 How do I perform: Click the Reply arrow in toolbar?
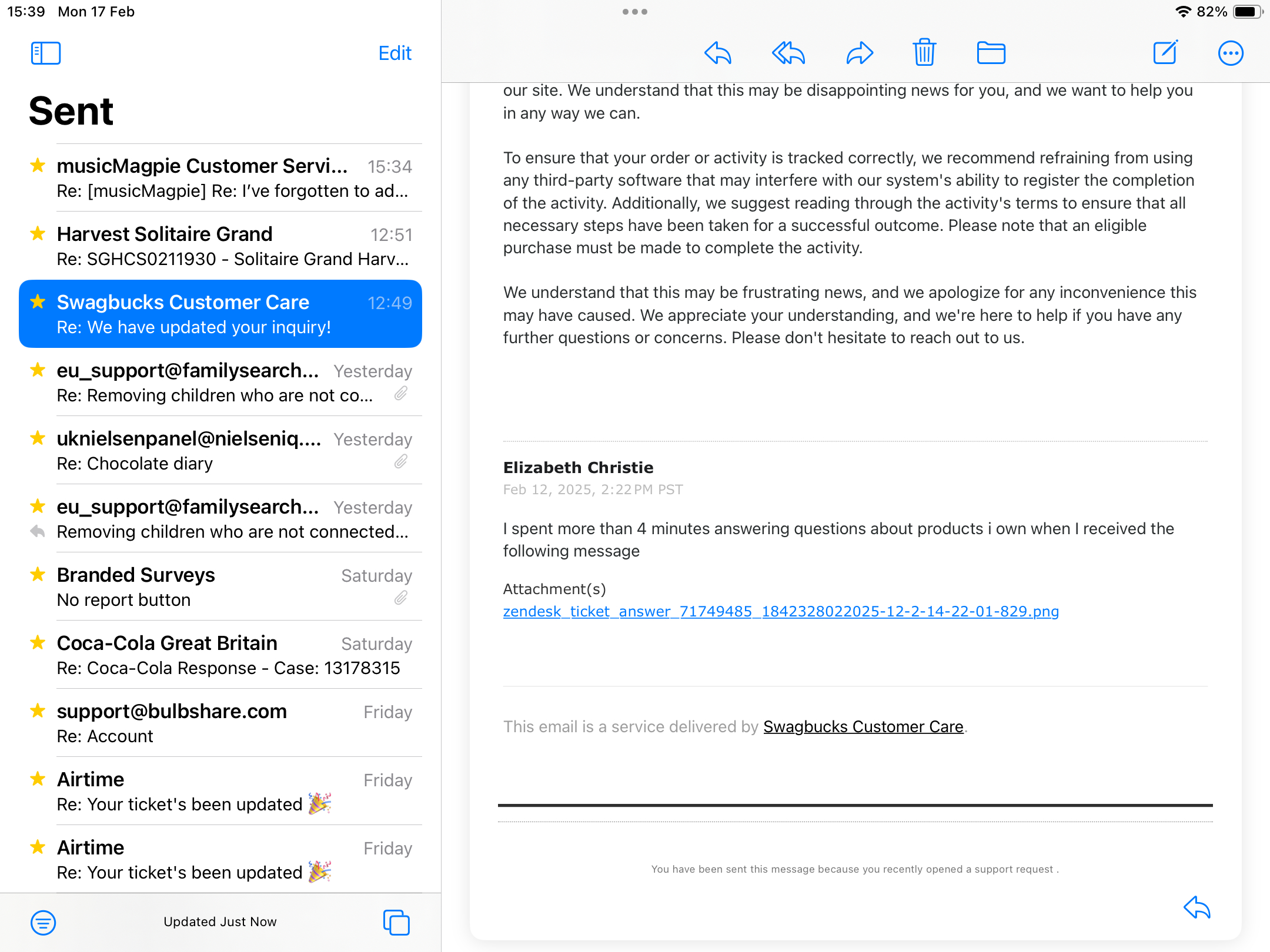pyautogui.click(x=717, y=53)
